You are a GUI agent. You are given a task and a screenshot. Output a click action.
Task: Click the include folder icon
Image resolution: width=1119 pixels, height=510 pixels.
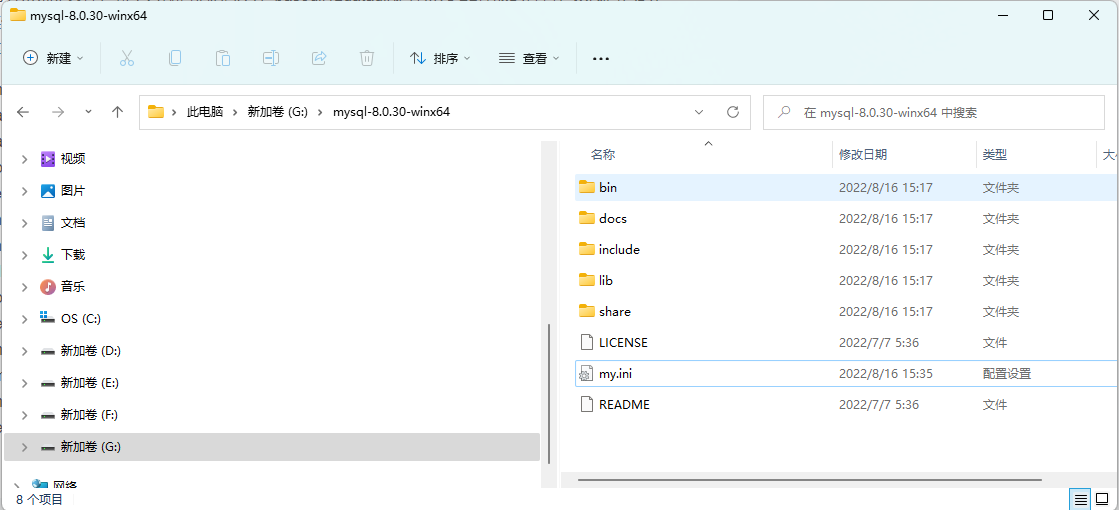tap(587, 249)
